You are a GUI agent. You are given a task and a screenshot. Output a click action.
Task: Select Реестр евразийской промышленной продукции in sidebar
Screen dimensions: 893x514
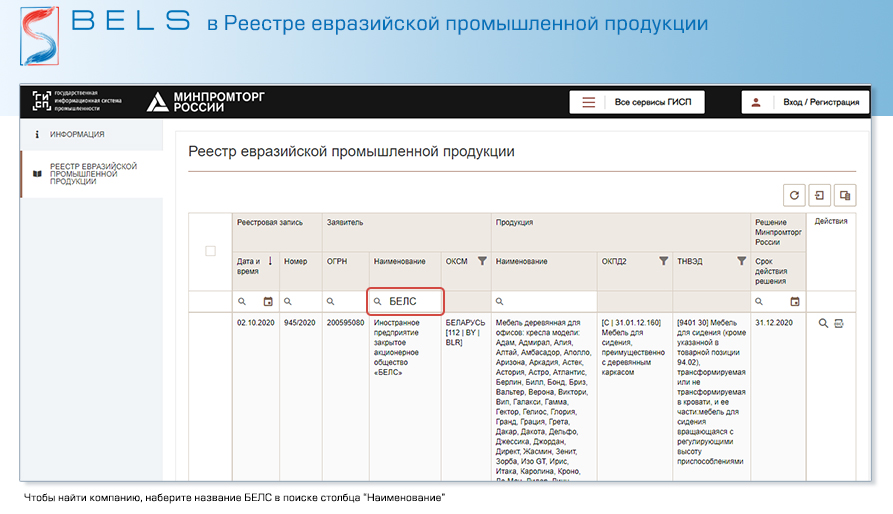point(93,173)
